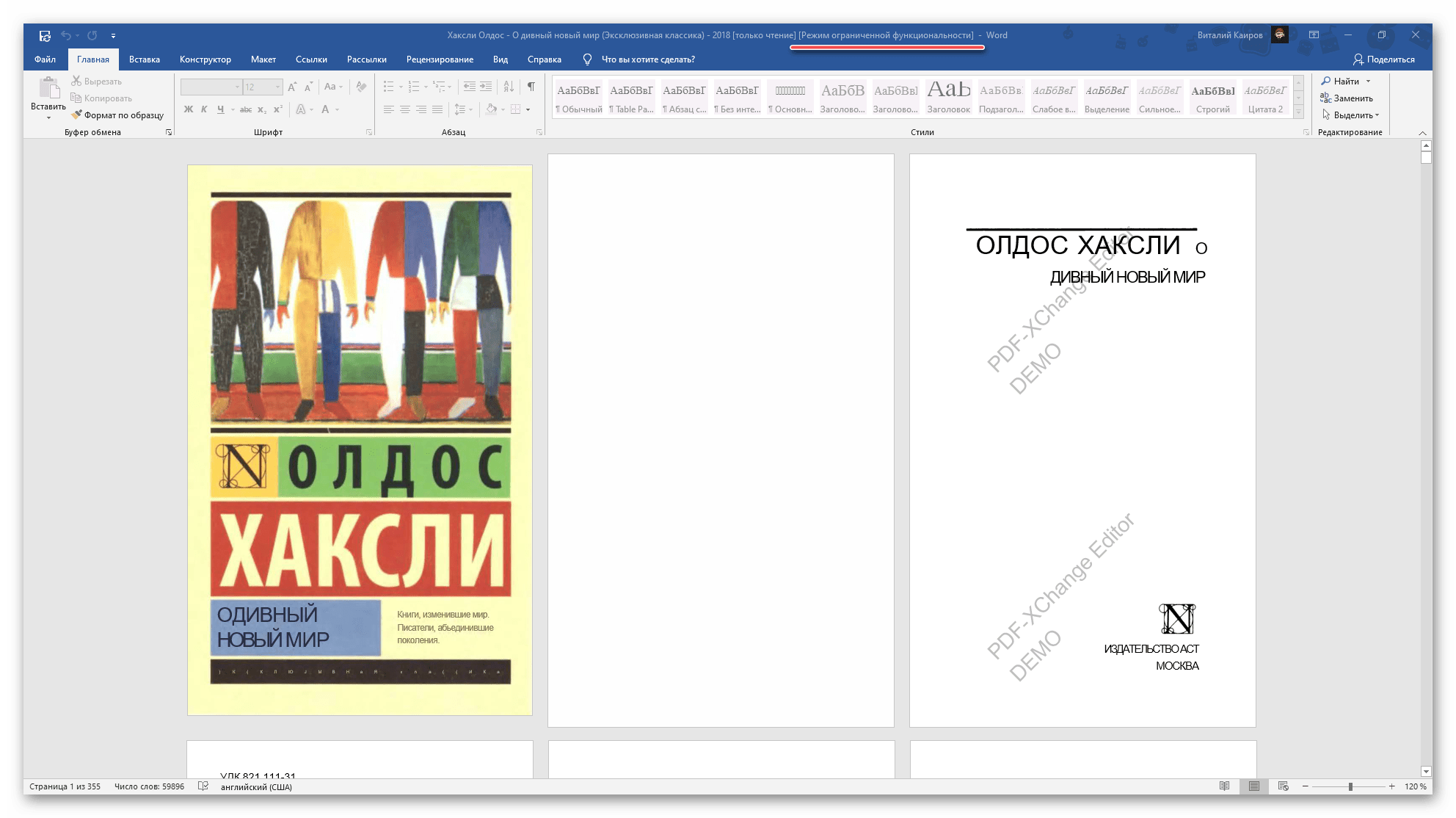1456x818 pixels.
Task: Expand the styles gallery more arrow
Action: (1298, 111)
